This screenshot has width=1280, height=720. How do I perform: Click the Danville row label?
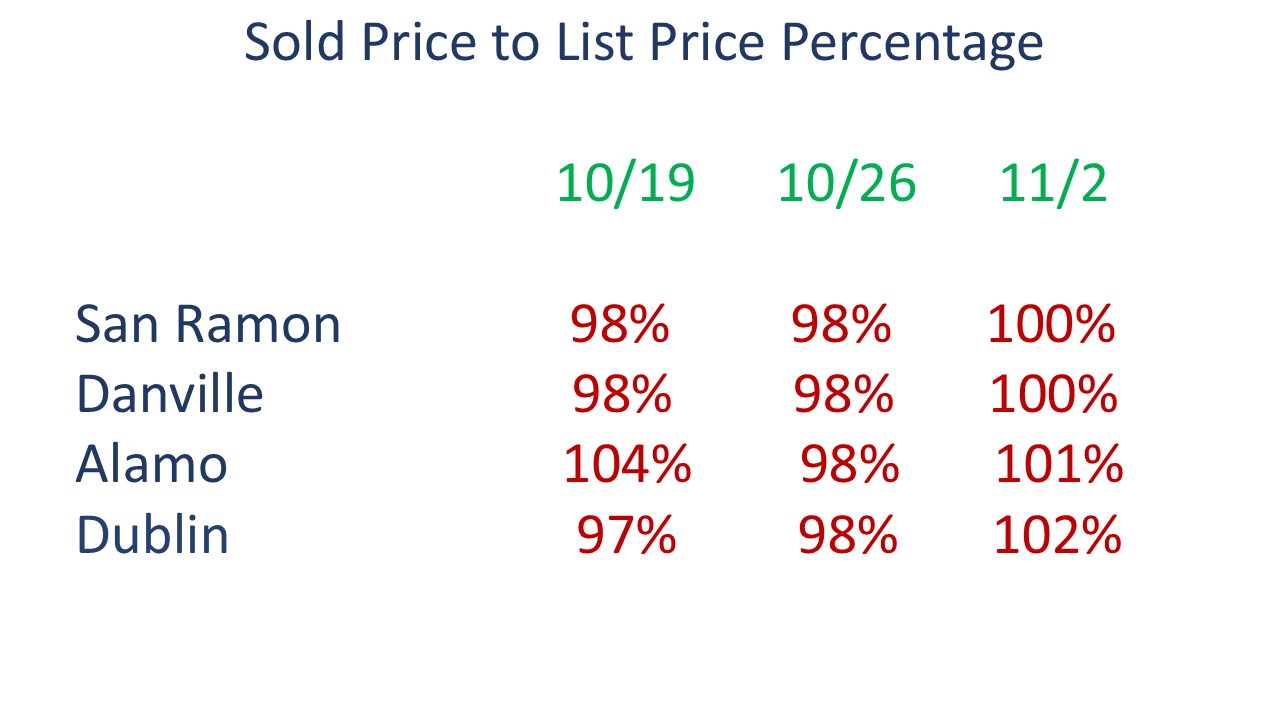click(169, 394)
